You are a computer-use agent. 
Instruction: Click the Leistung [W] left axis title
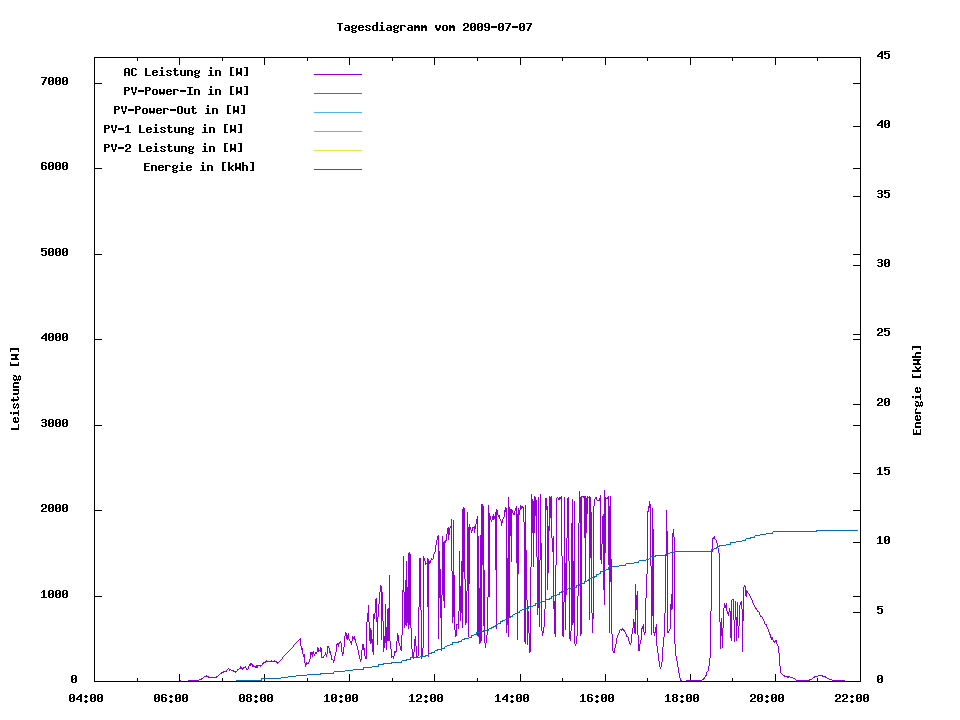click(x=15, y=389)
